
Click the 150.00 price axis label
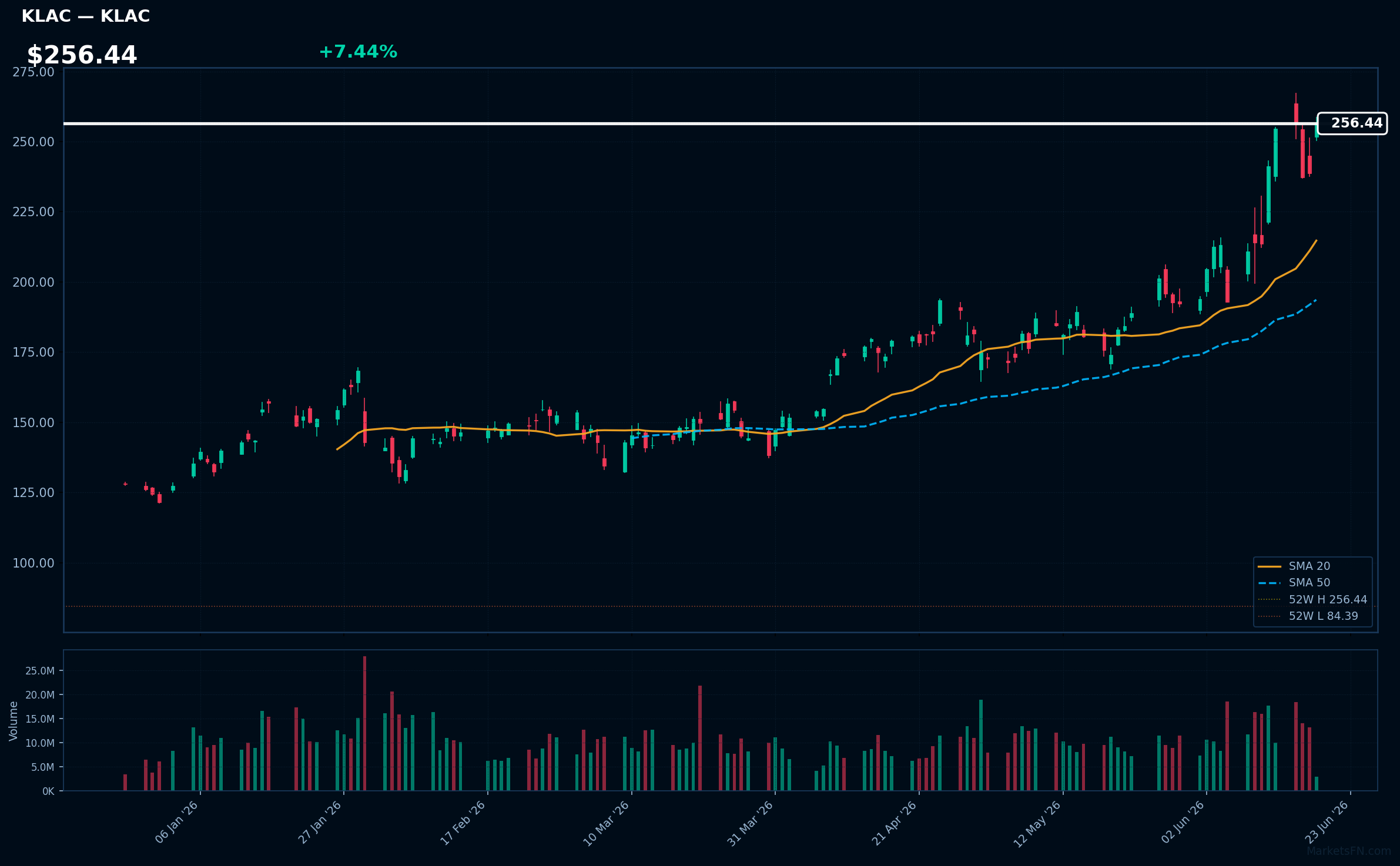pyautogui.click(x=34, y=422)
